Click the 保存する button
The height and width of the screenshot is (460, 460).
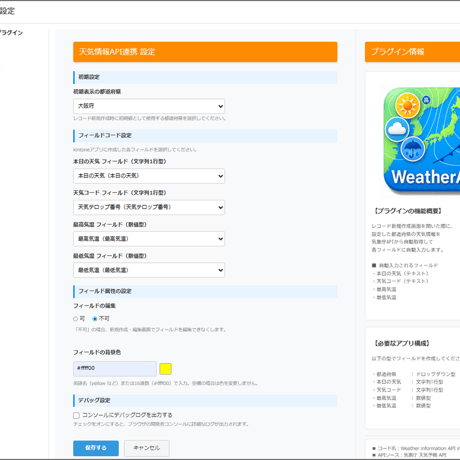(x=96, y=448)
